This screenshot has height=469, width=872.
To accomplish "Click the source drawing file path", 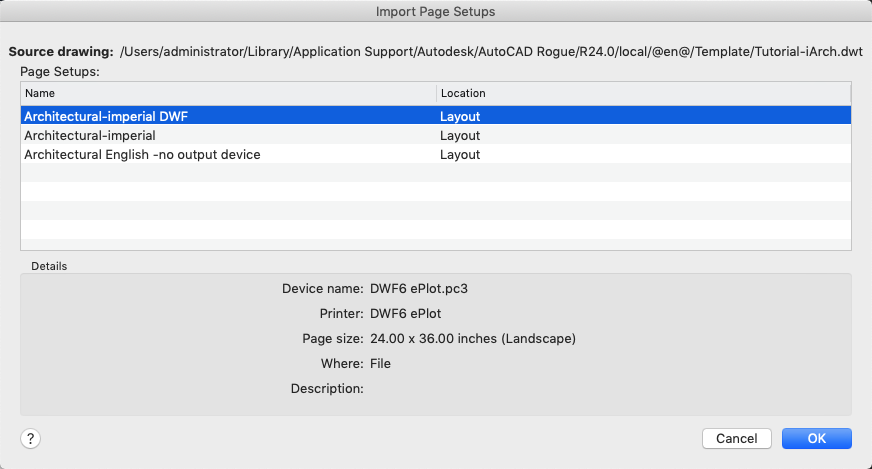I will pos(491,50).
